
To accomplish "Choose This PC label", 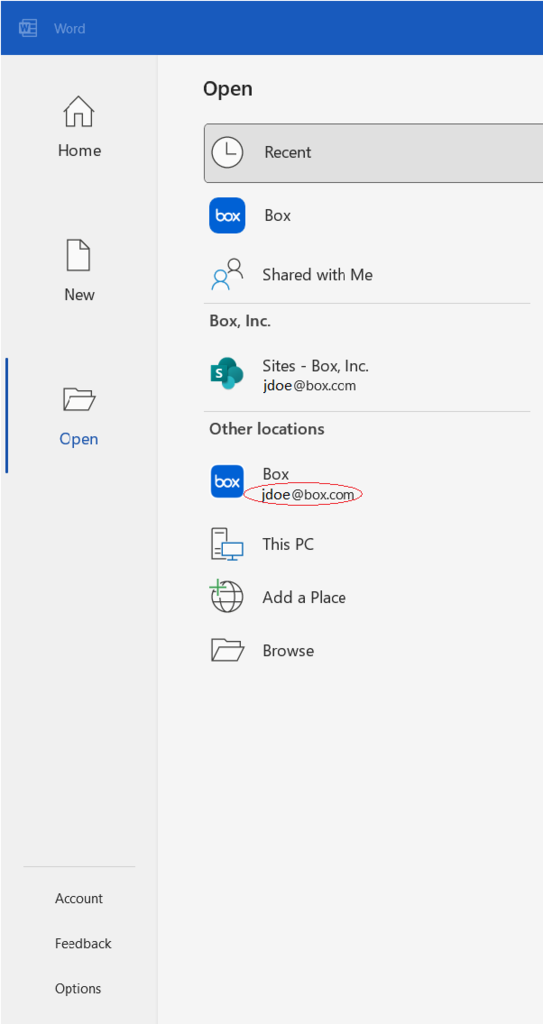I will [288, 544].
